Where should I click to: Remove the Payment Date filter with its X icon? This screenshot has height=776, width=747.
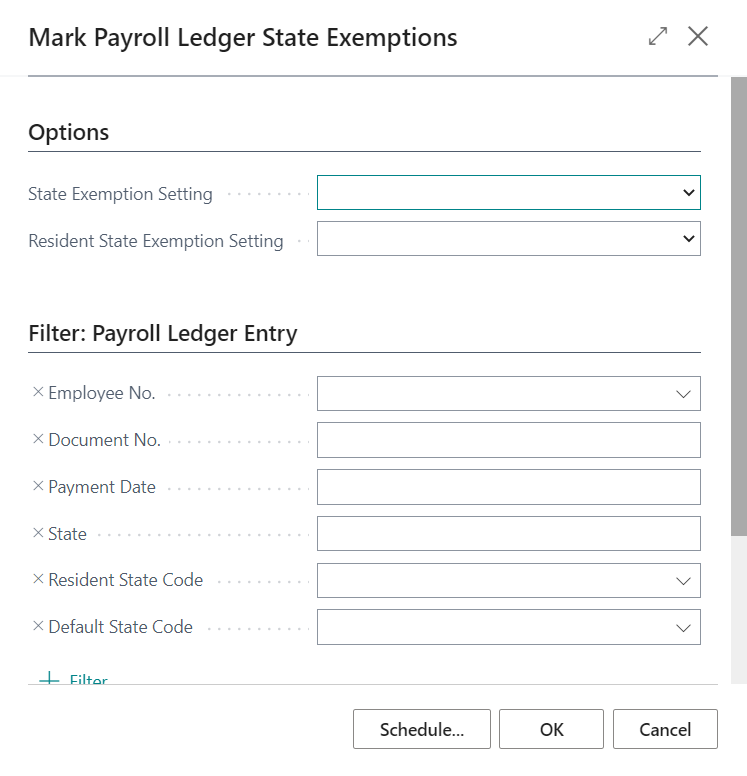tap(38, 486)
